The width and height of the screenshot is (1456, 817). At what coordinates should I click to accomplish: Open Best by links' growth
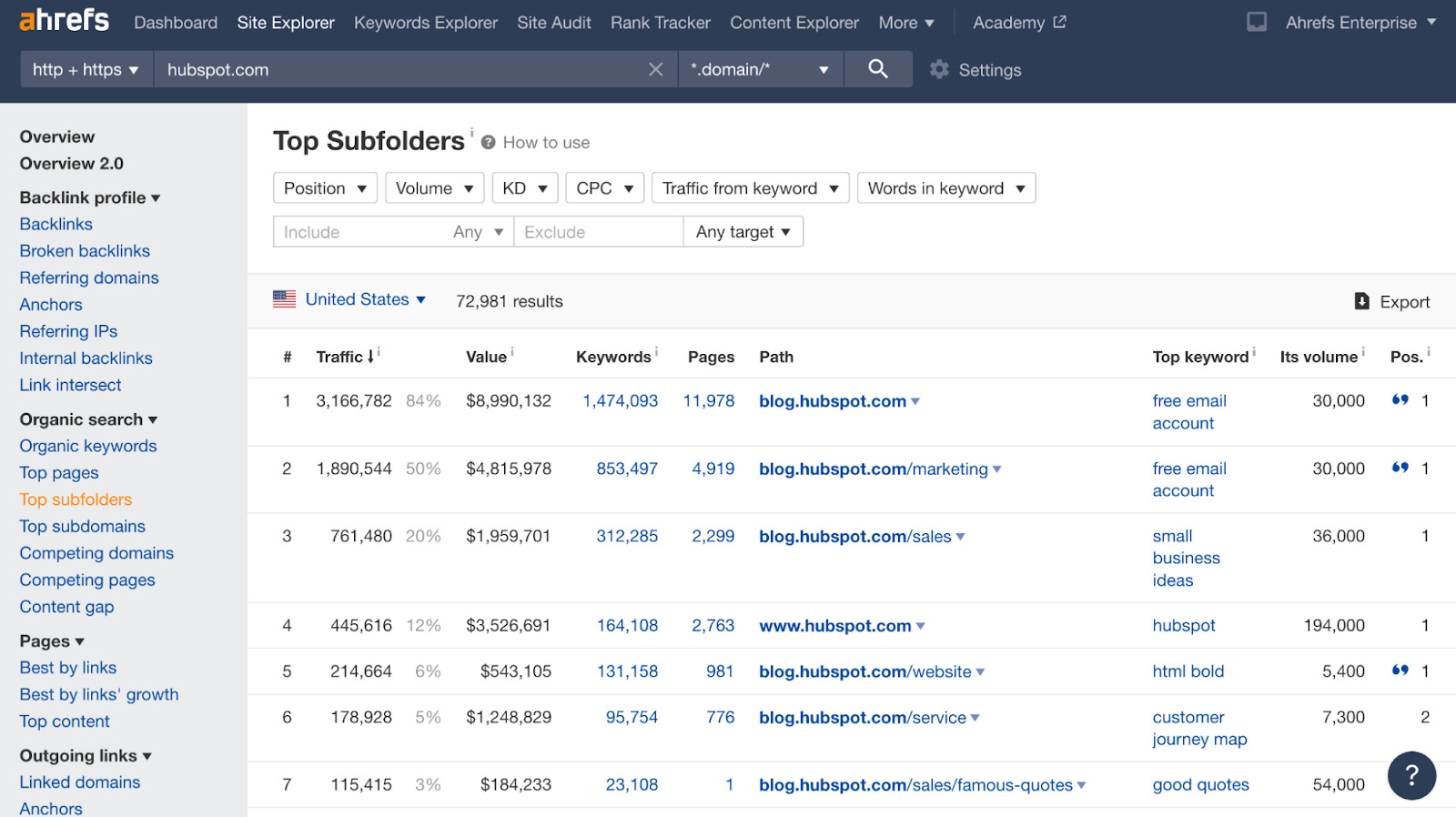tap(99, 694)
